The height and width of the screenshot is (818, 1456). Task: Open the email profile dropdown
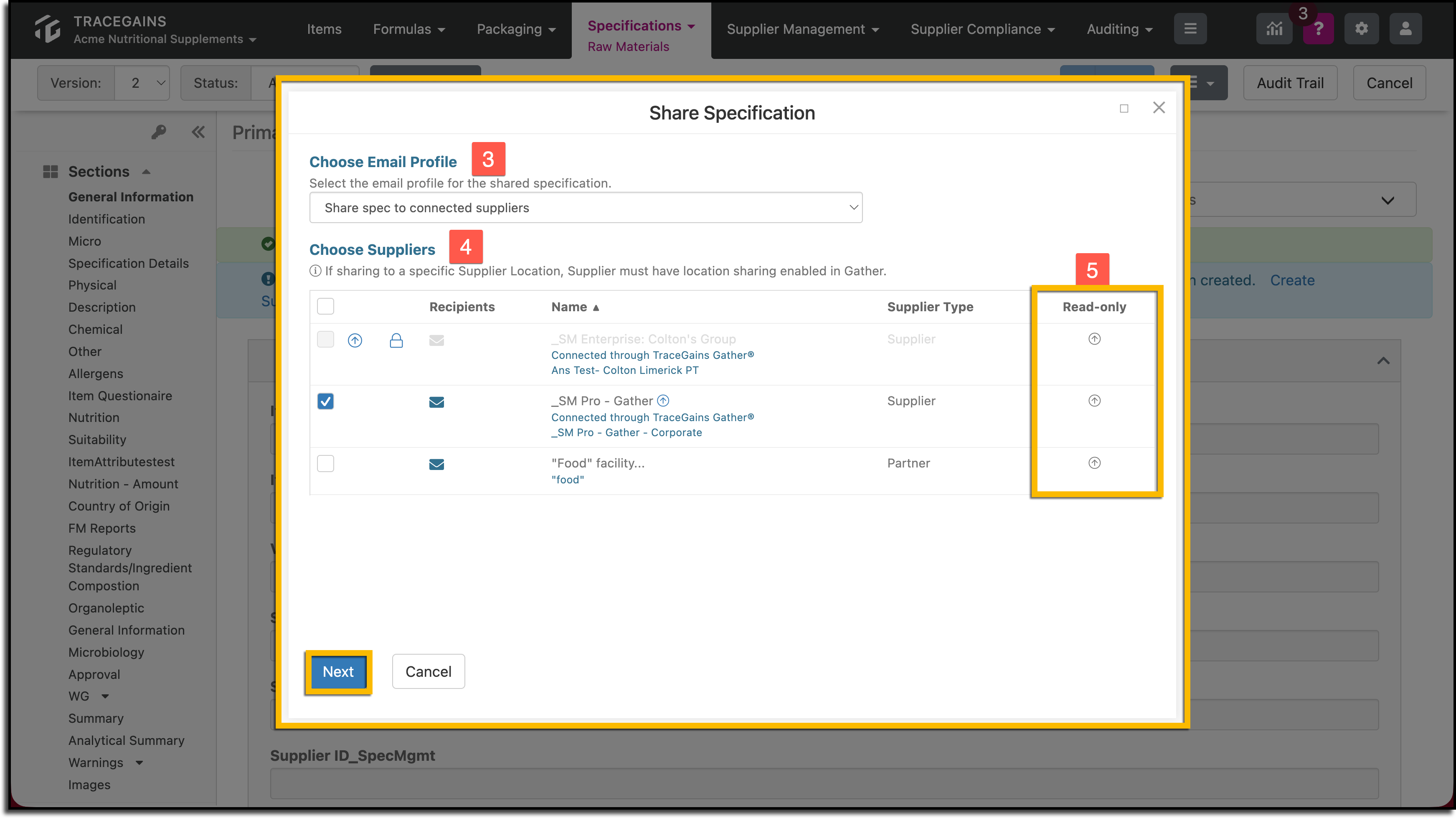pyautogui.click(x=586, y=208)
